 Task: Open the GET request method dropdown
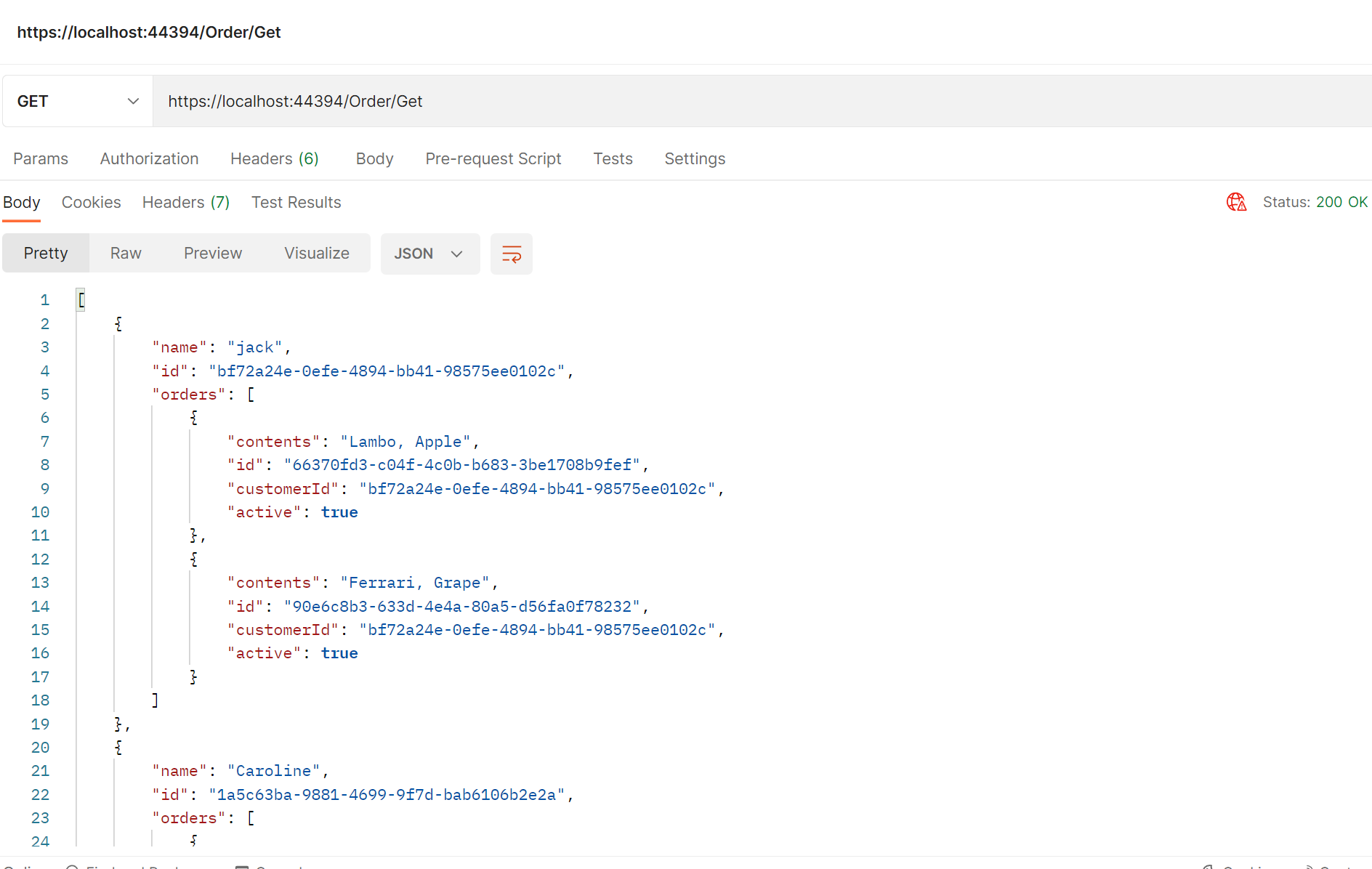click(x=76, y=101)
